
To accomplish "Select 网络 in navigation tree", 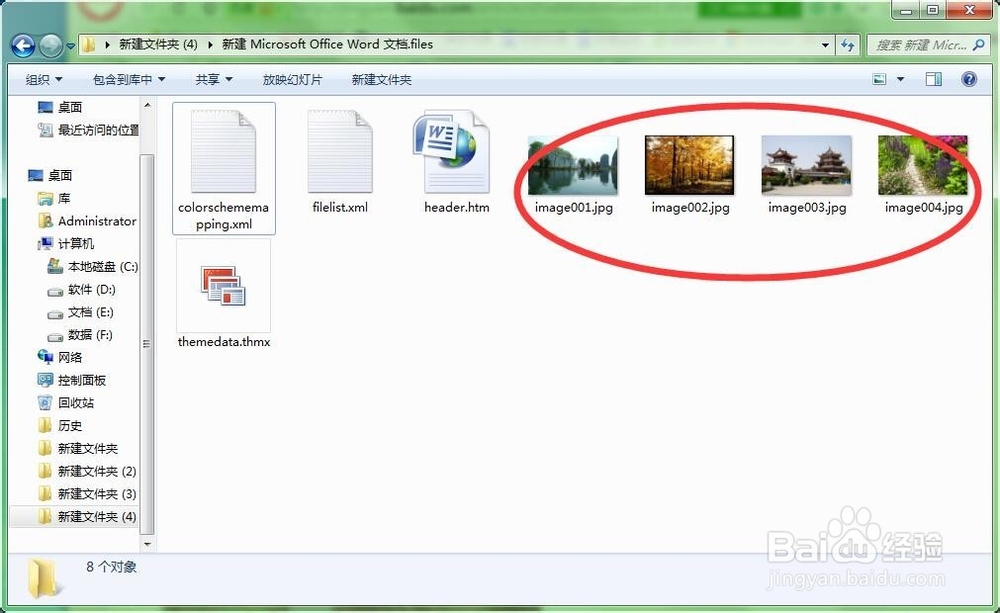I will (x=60, y=357).
